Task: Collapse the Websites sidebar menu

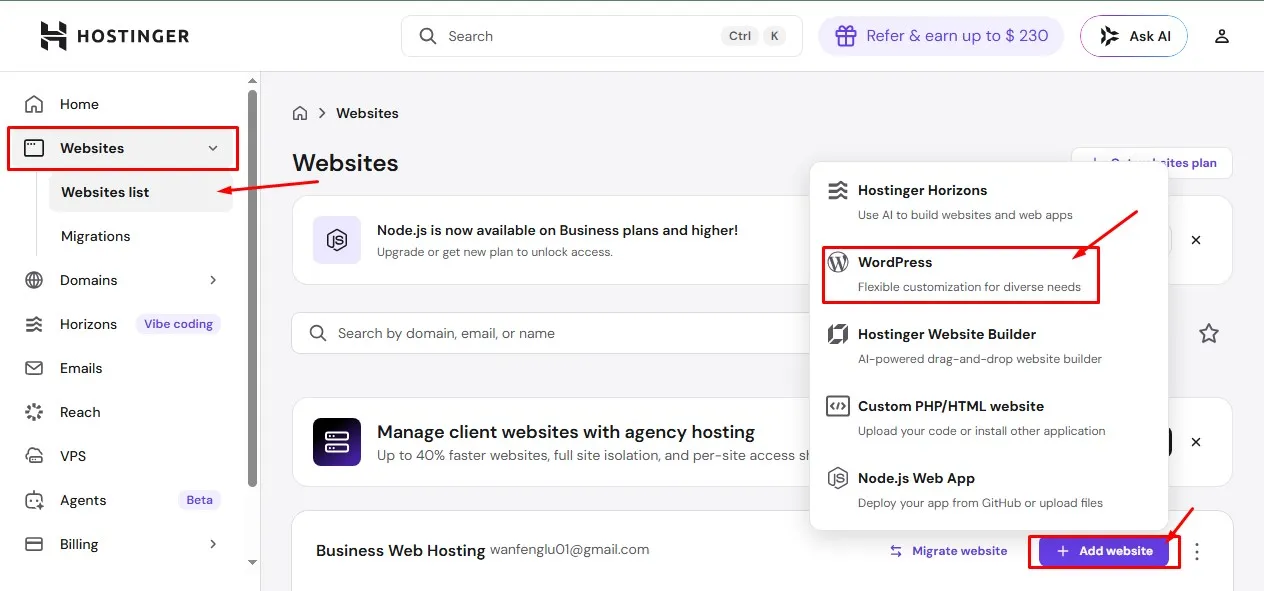Action: click(211, 147)
